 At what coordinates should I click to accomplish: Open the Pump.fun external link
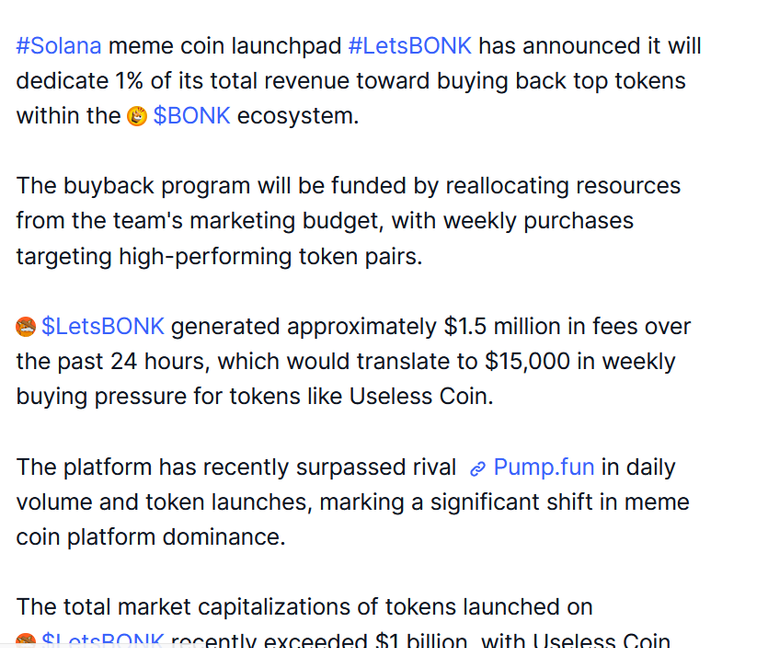point(544,467)
